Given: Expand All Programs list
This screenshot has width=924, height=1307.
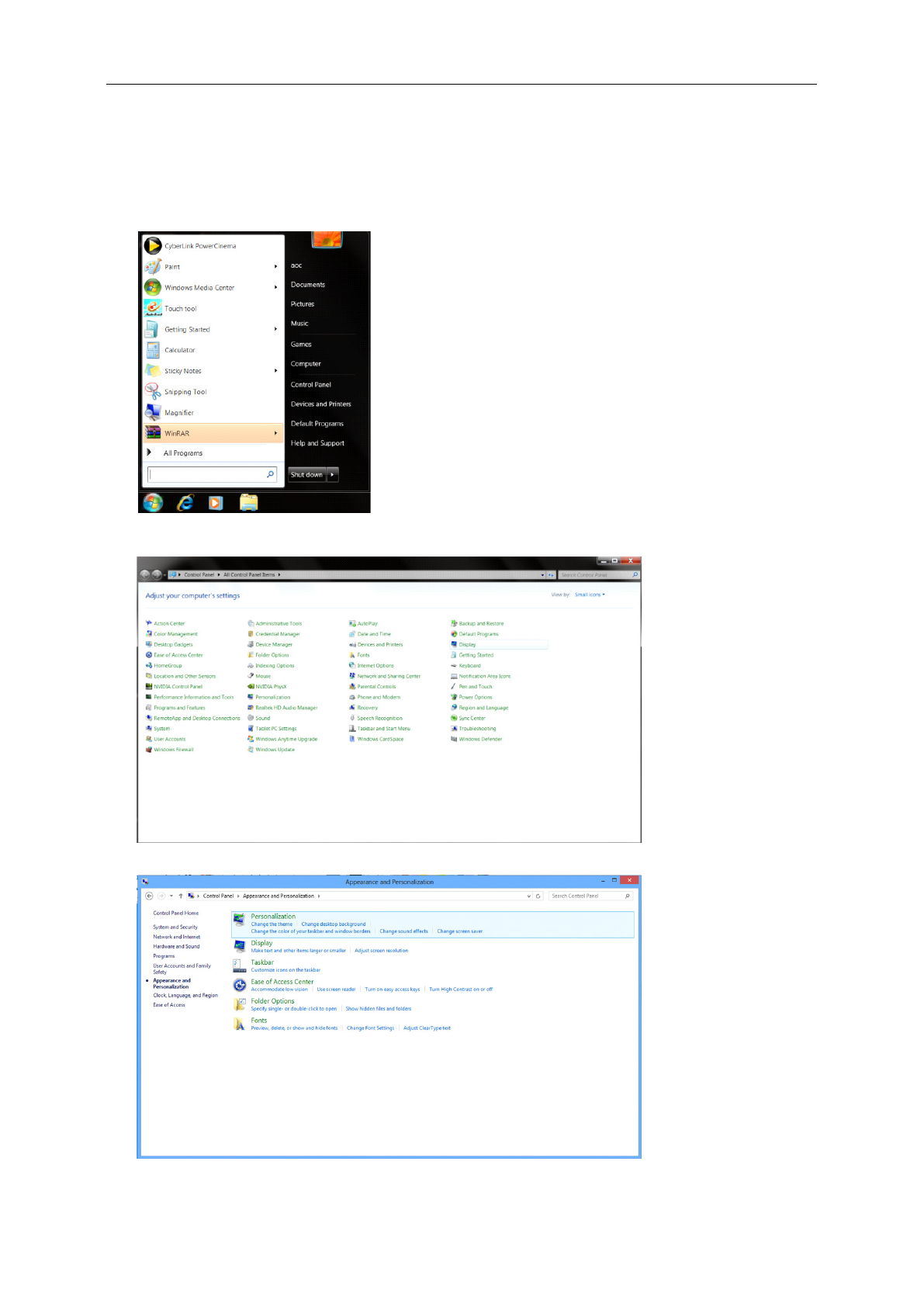Looking at the screenshot, I should tap(182, 453).
